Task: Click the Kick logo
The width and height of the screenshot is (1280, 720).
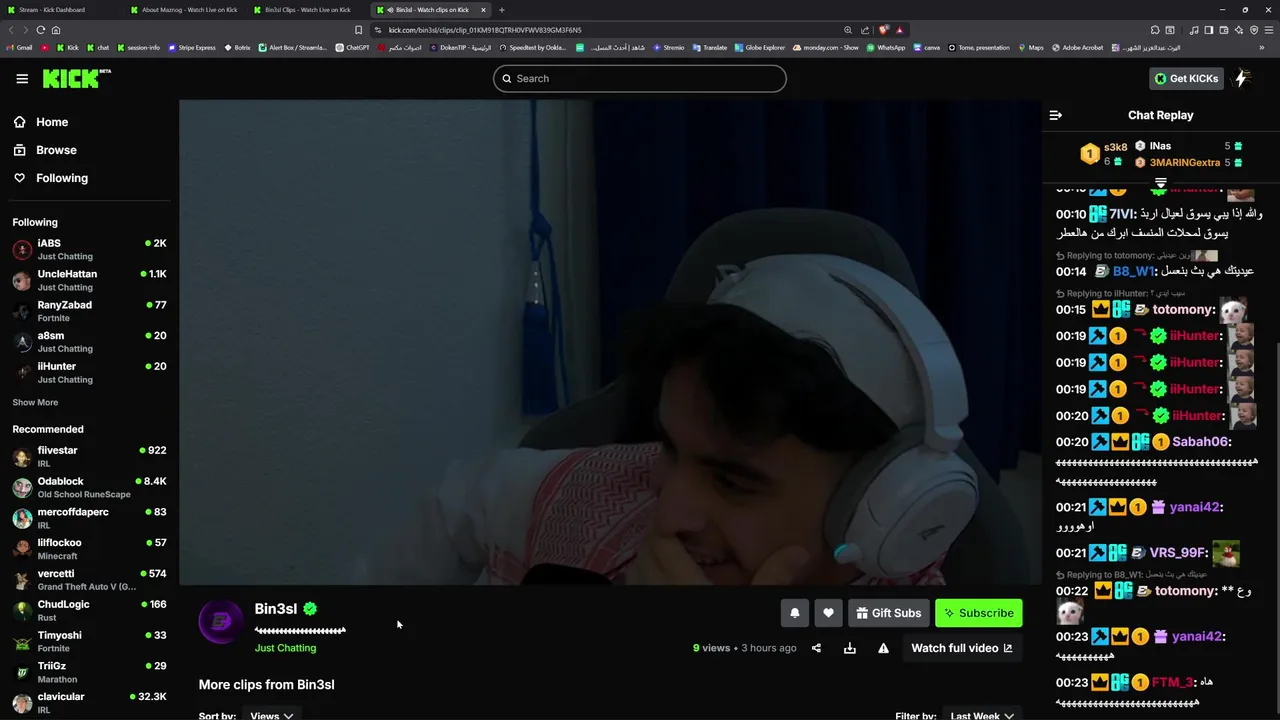Action: pos(76,79)
